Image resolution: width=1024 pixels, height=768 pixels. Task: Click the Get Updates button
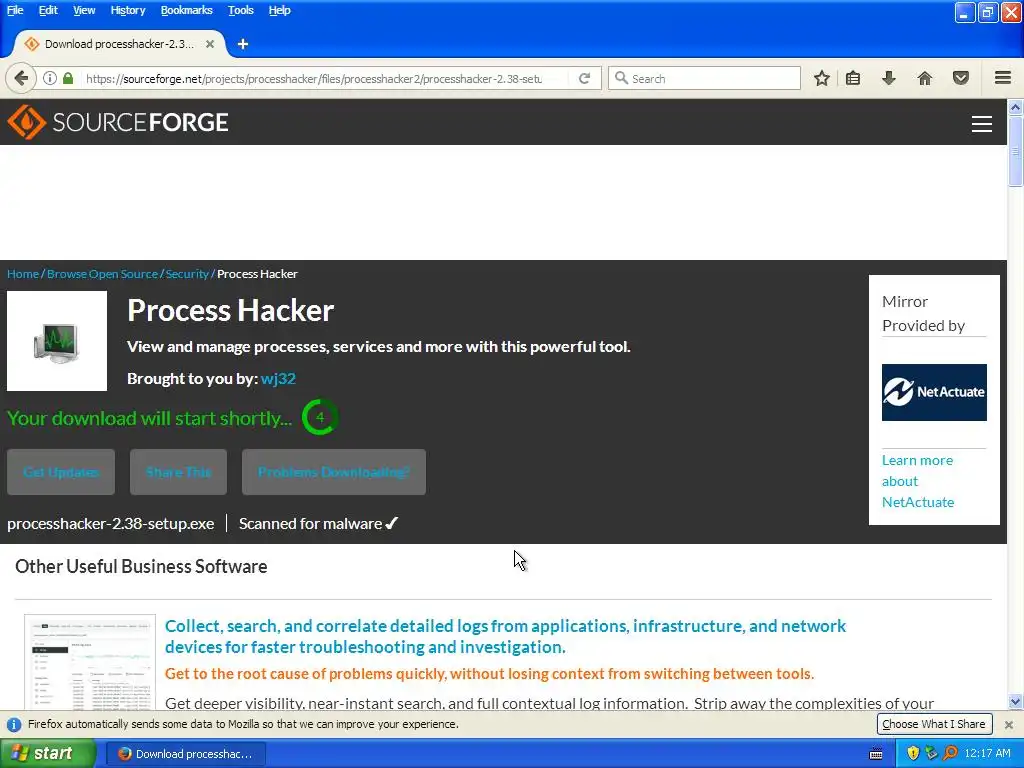pos(61,472)
